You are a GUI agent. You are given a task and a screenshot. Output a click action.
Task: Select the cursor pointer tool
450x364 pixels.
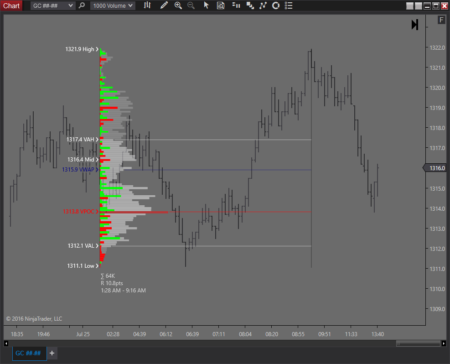206,5
